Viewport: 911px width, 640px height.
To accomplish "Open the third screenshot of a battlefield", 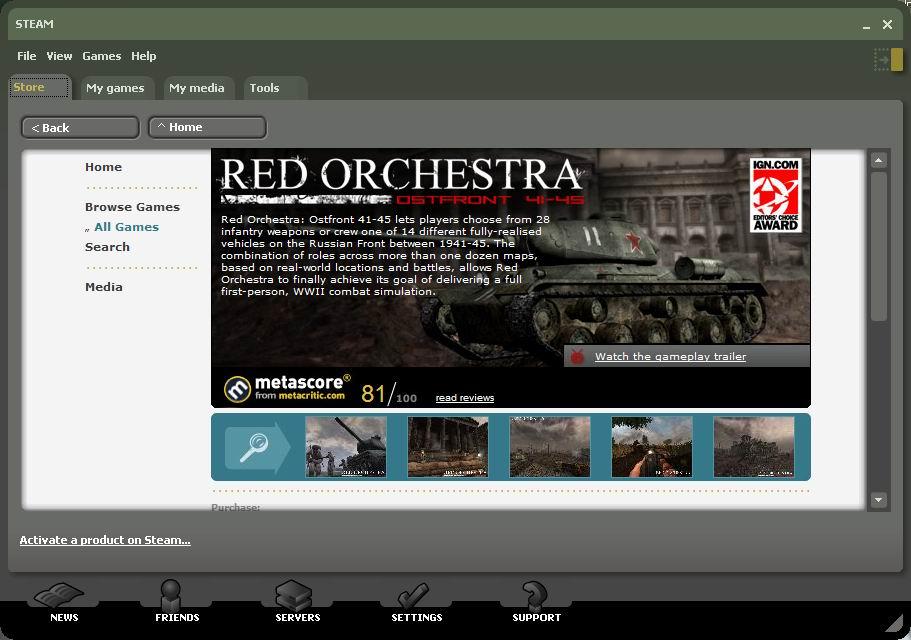I will click(x=550, y=447).
